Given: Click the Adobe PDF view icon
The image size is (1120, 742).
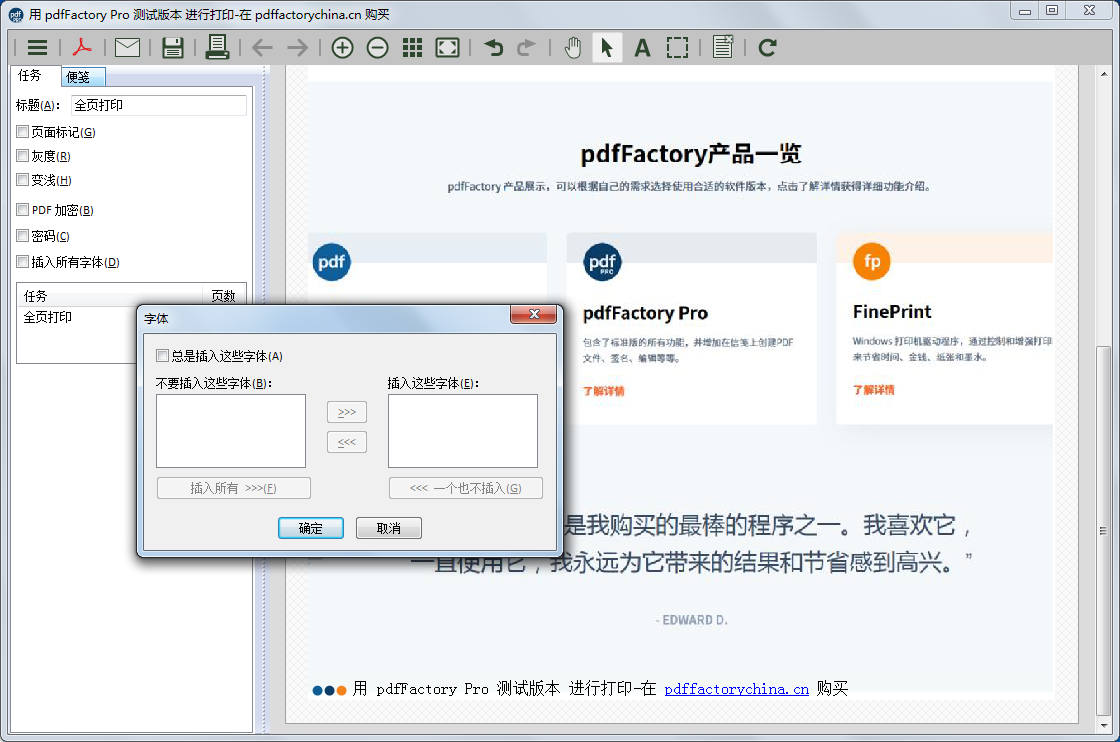Looking at the screenshot, I should (82, 48).
